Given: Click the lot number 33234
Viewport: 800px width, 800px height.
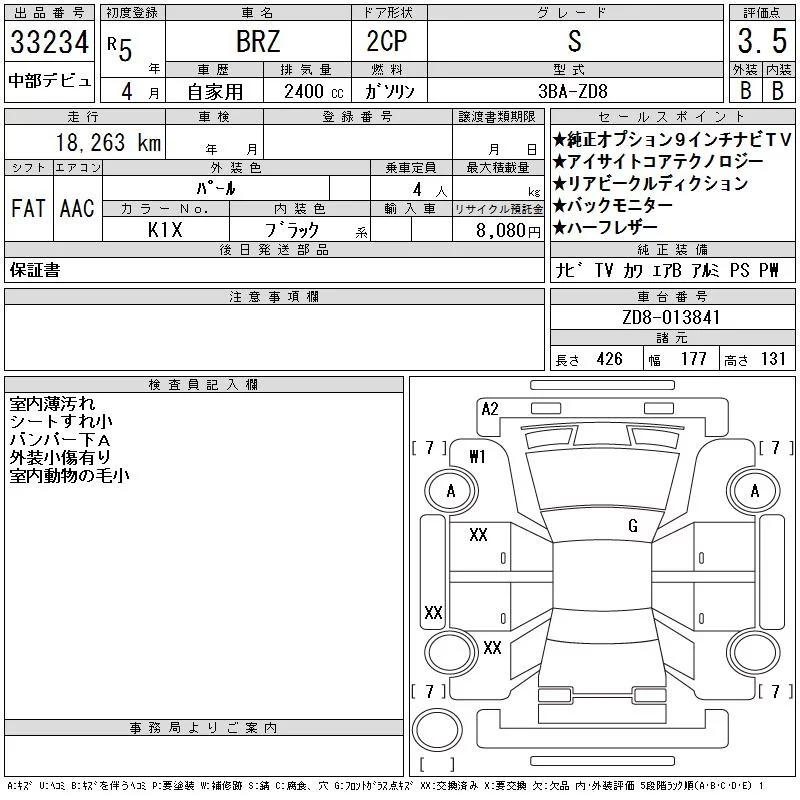Looking at the screenshot, I should click(x=49, y=42).
